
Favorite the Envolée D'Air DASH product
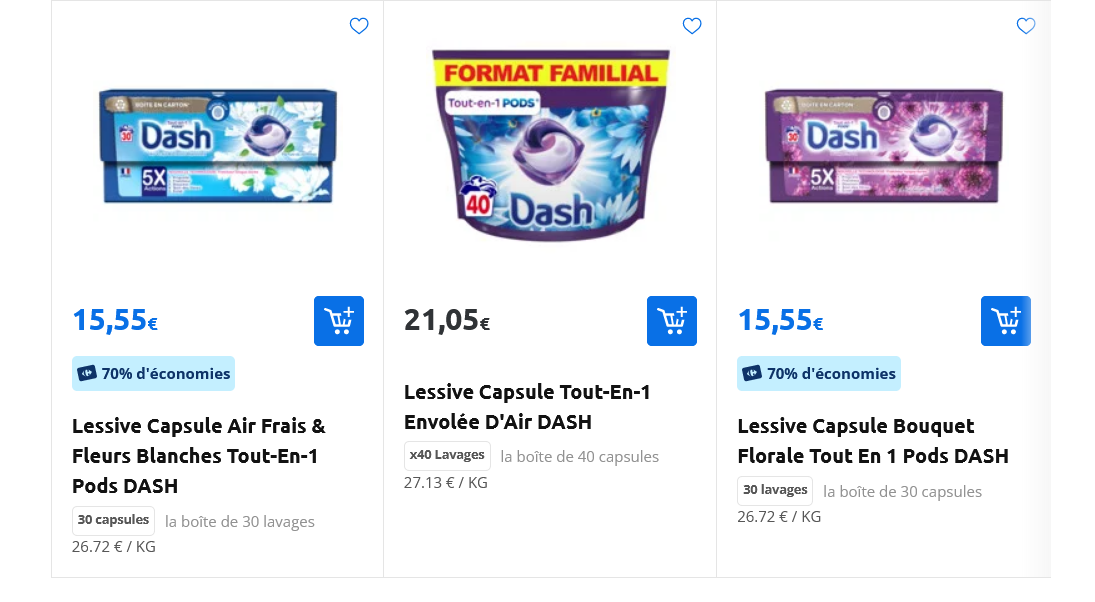tap(692, 26)
